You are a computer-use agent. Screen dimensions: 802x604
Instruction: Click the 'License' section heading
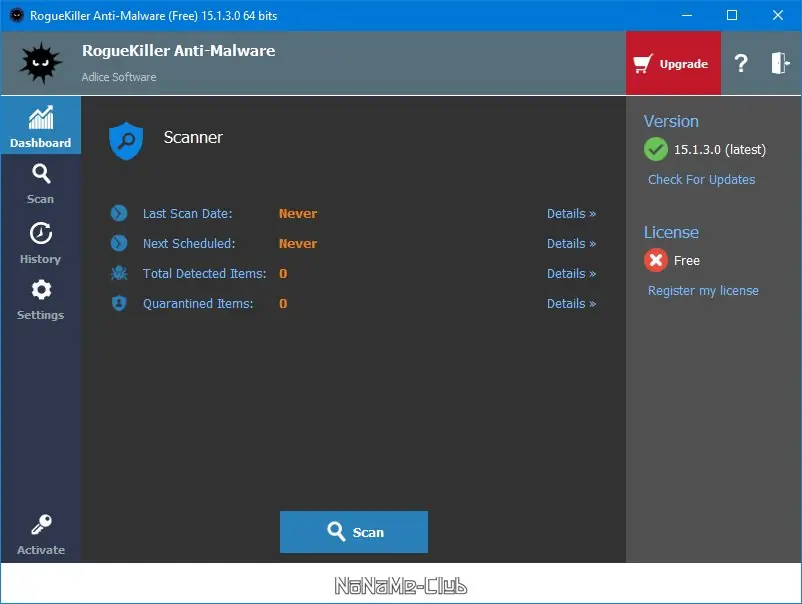pyautogui.click(x=671, y=232)
